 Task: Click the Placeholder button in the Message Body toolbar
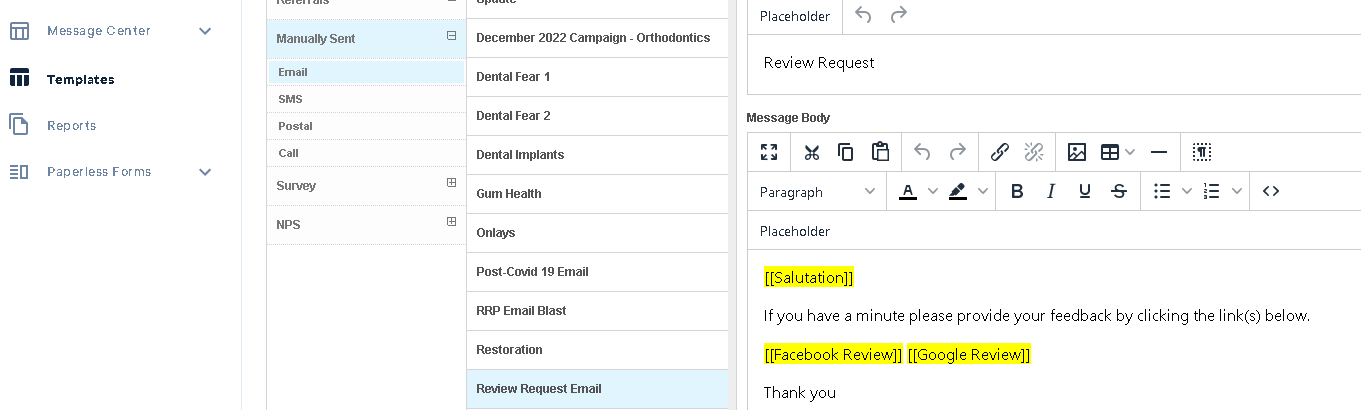795,231
